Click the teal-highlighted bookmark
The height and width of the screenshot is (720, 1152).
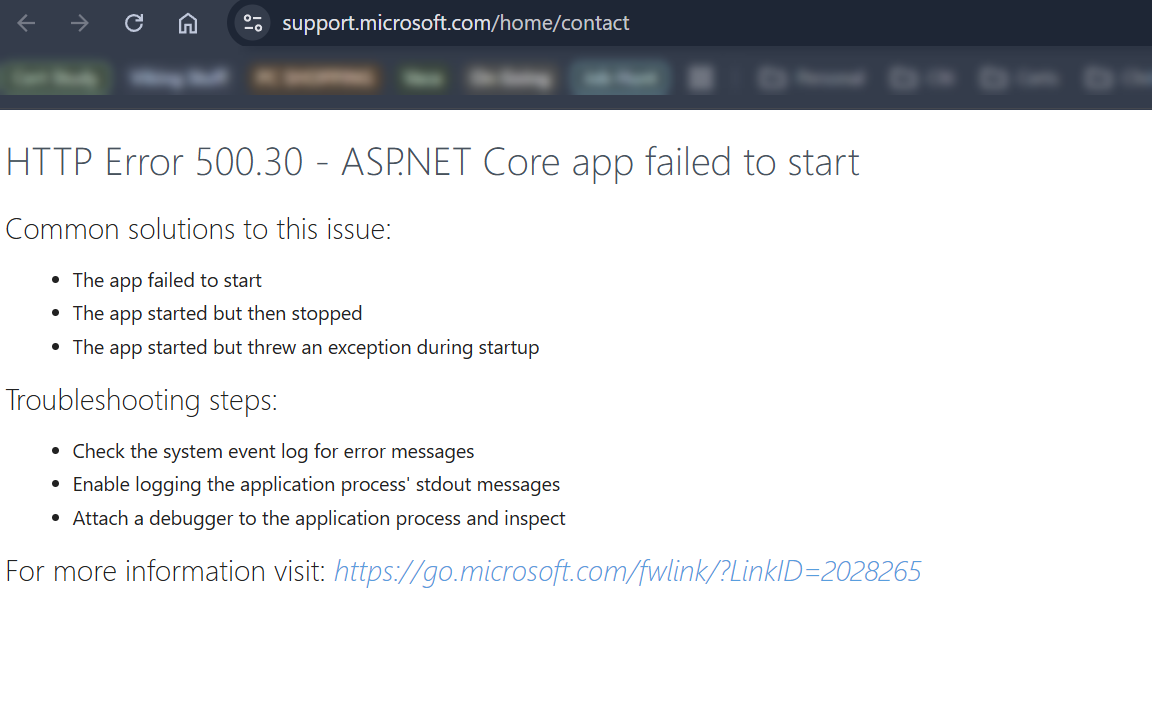click(620, 78)
